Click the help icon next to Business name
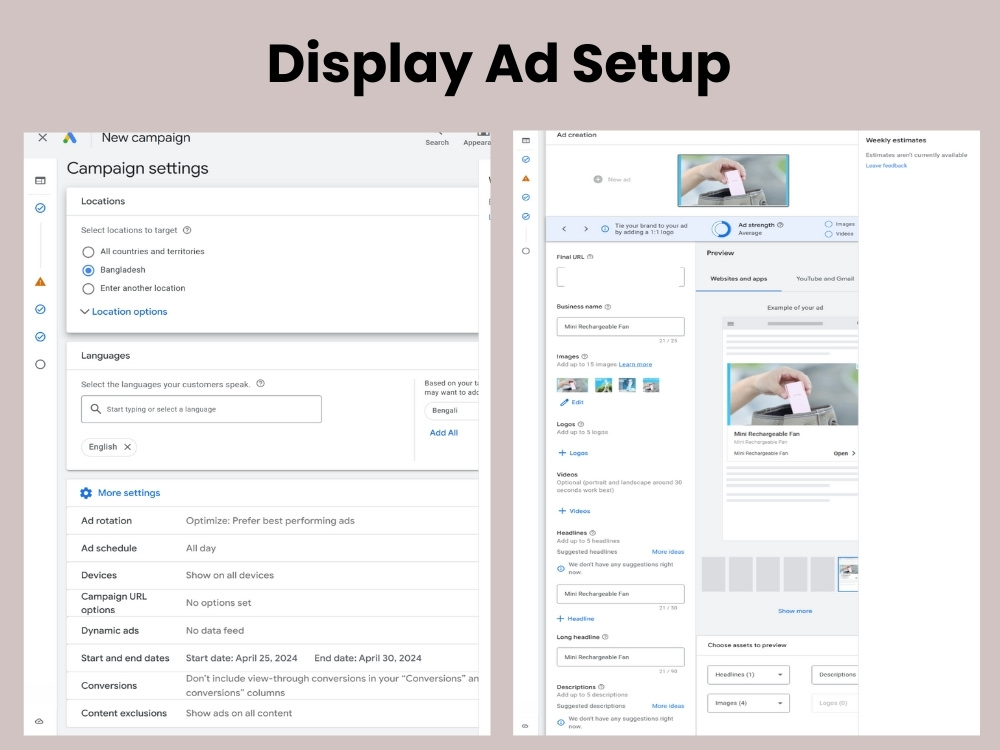This screenshot has height=750, width=1000. (x=608, y=307)
